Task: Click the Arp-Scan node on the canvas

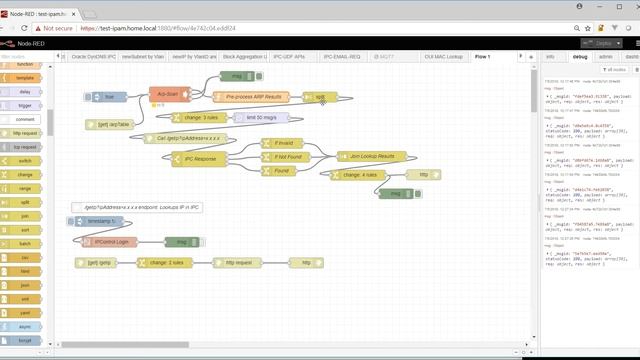Action: (x=170, y=94)
